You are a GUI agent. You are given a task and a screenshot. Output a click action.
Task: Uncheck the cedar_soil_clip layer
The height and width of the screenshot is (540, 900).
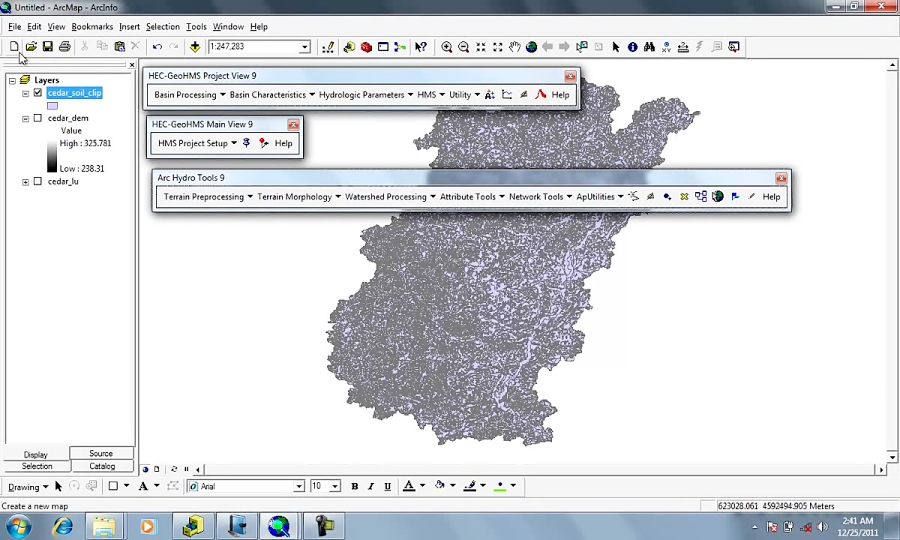[38, 93]
